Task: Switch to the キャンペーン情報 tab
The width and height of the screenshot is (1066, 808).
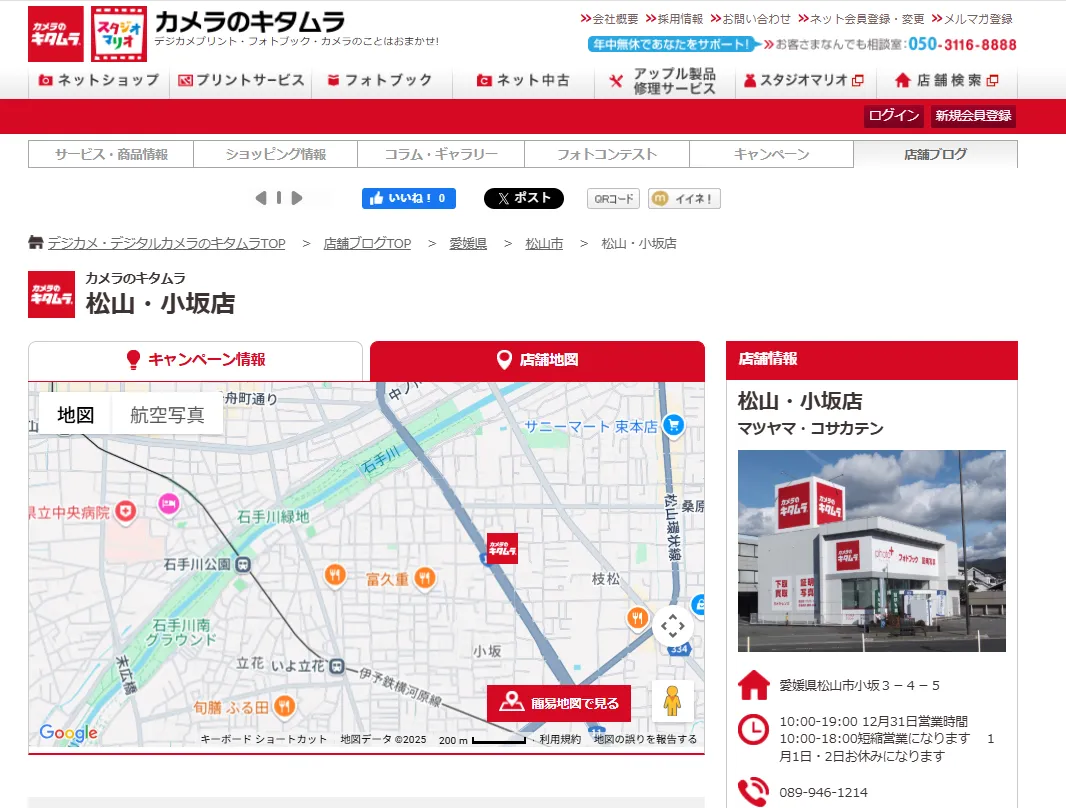Action: (196, 360)
